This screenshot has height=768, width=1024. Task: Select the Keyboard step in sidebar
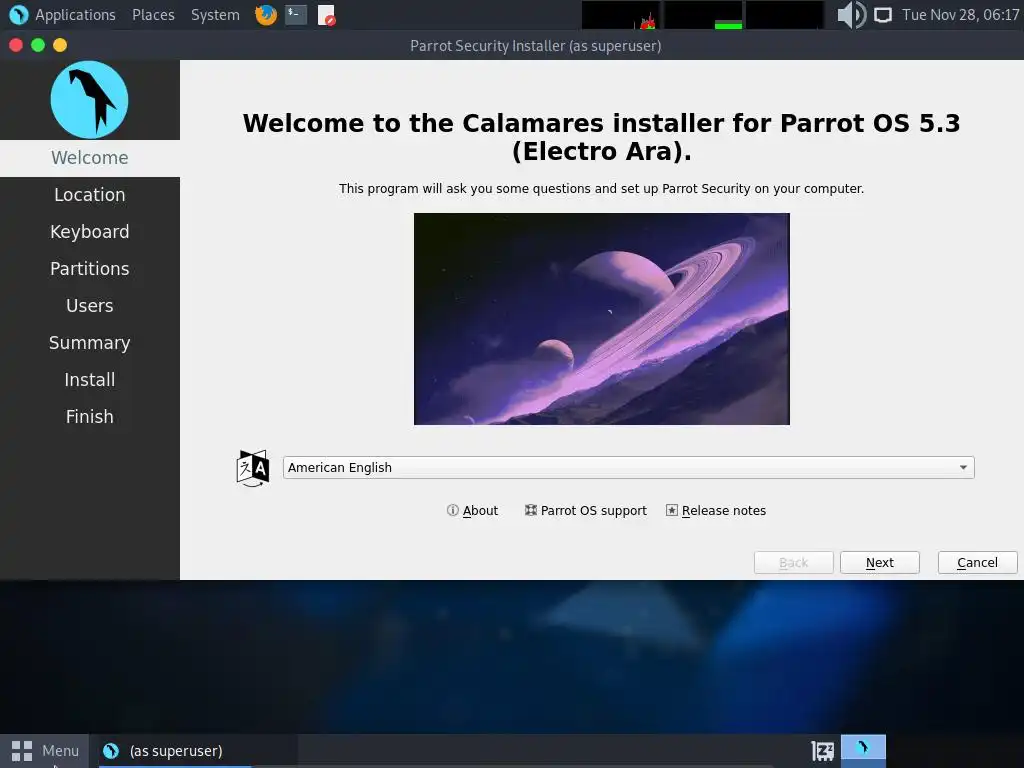pos(89,232)
